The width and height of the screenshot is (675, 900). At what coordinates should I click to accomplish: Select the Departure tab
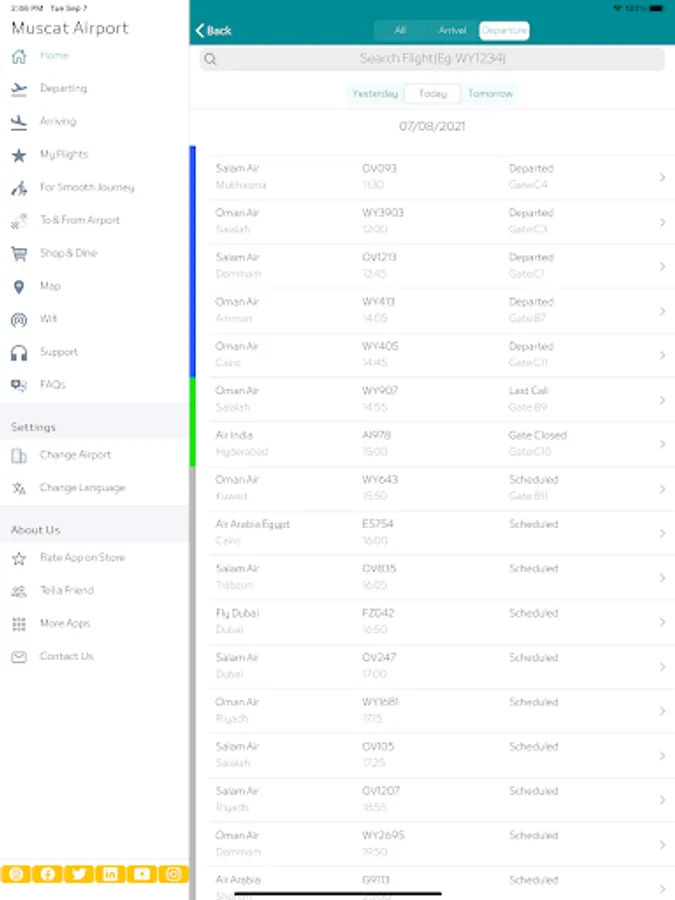pyautogui.click(x=504, y=30)
